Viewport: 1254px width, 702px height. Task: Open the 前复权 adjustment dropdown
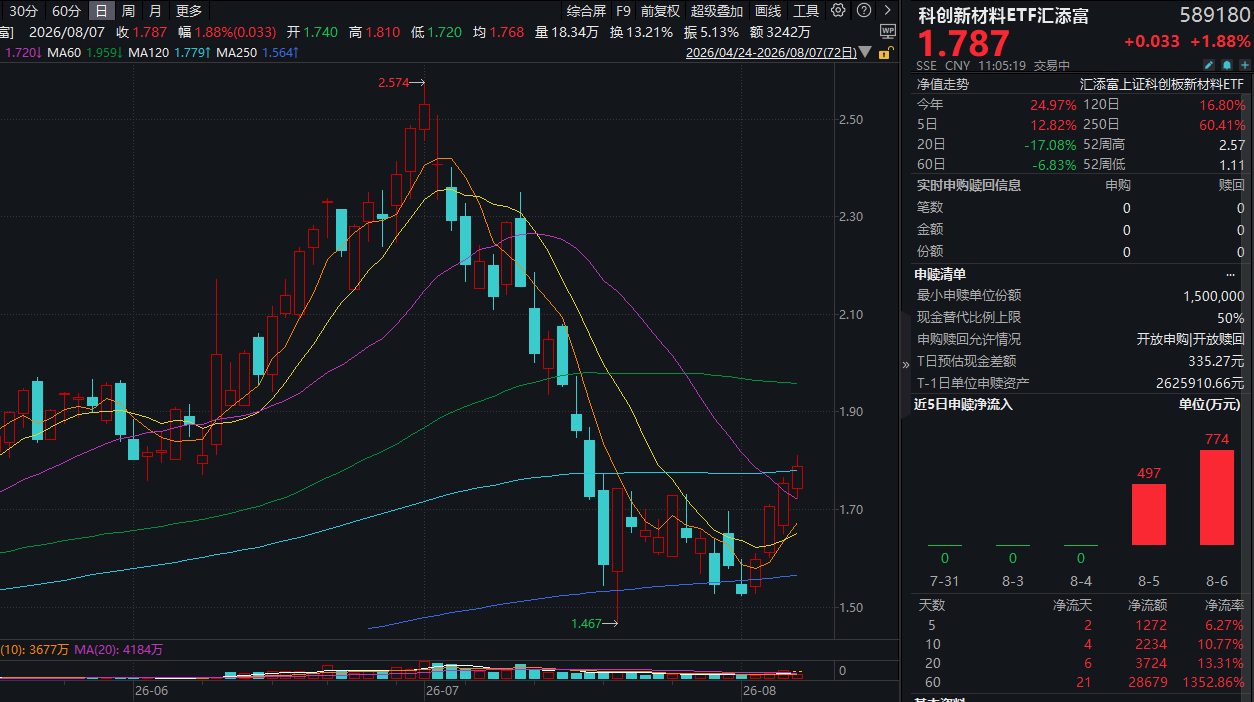(660, 11)
